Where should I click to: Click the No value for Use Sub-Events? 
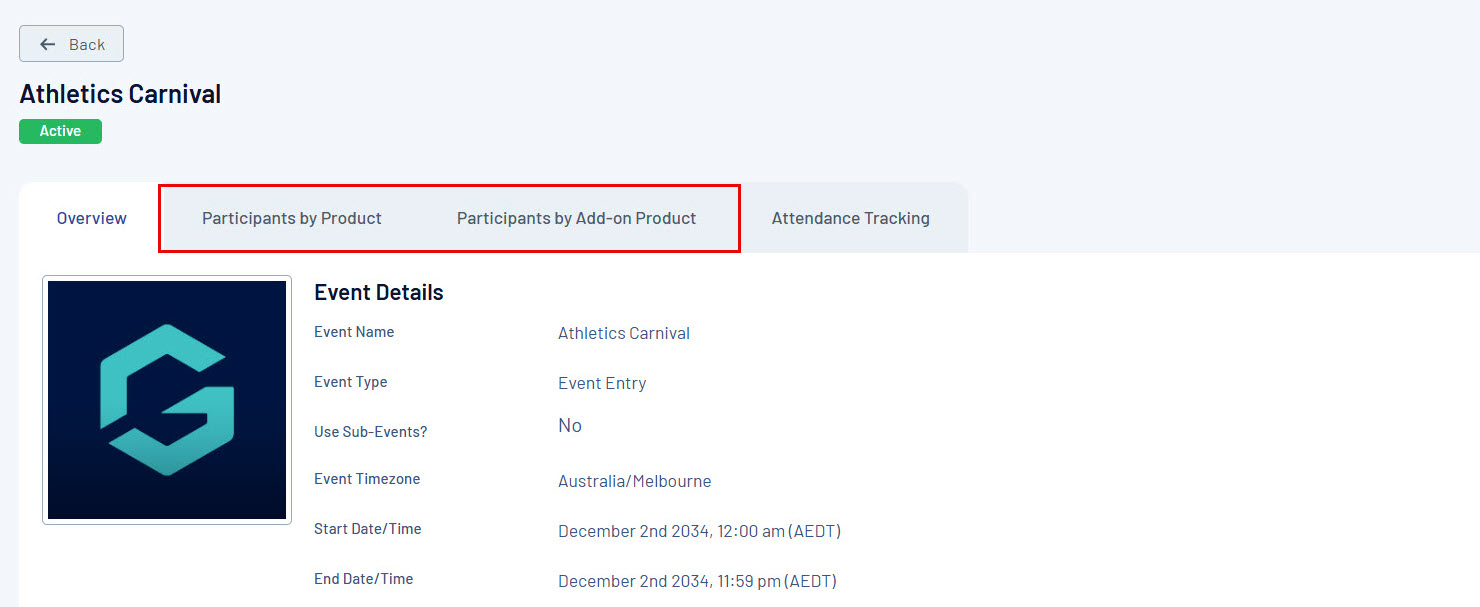click(569, 426)
